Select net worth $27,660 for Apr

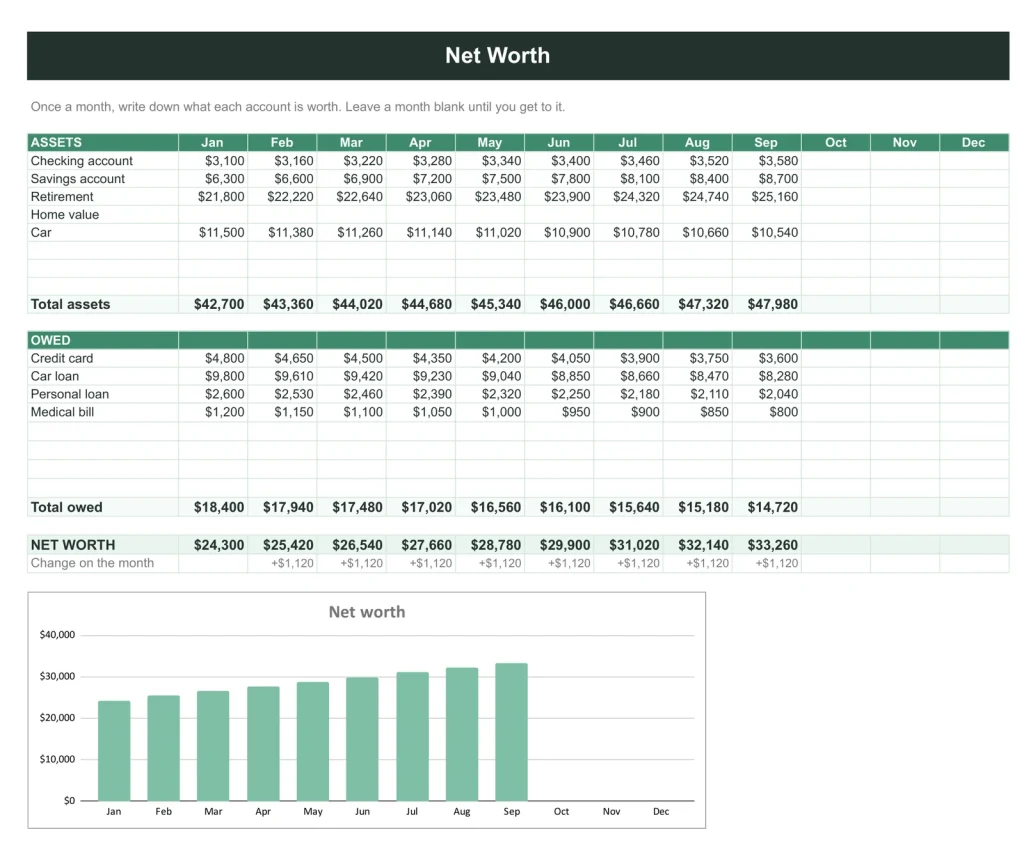pos(421,545)
